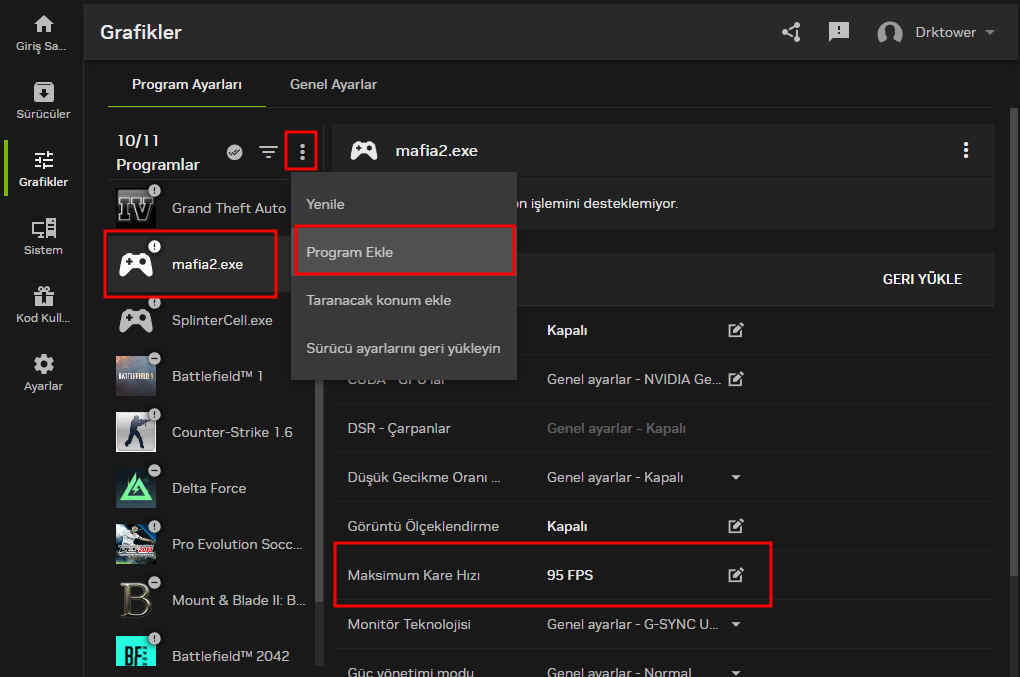
Task: Click Genel ayarlar - Kapalı DSR value
Action: coord(616,429)
